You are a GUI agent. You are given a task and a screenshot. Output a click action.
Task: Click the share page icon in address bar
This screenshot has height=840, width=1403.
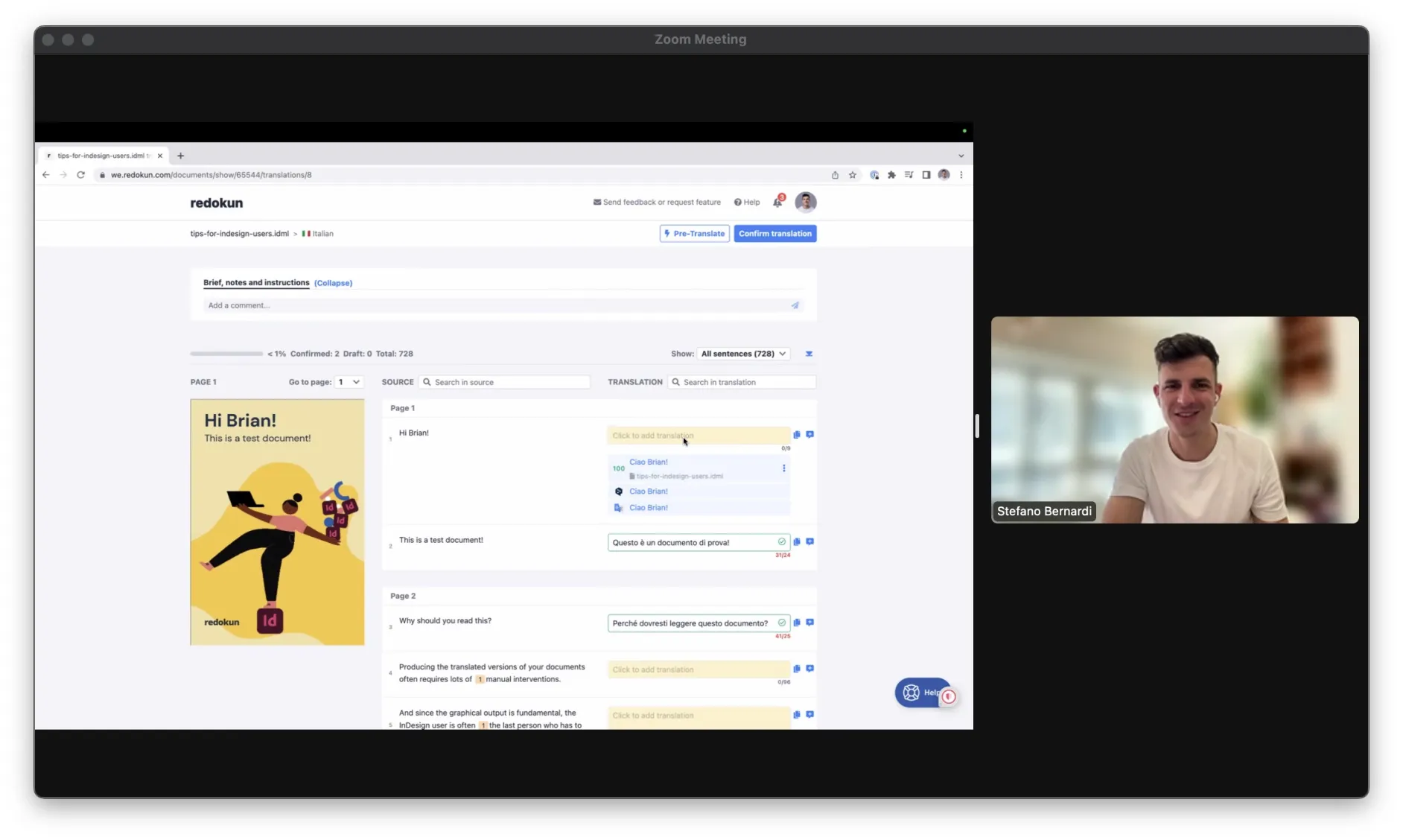[x=835, y=175]
